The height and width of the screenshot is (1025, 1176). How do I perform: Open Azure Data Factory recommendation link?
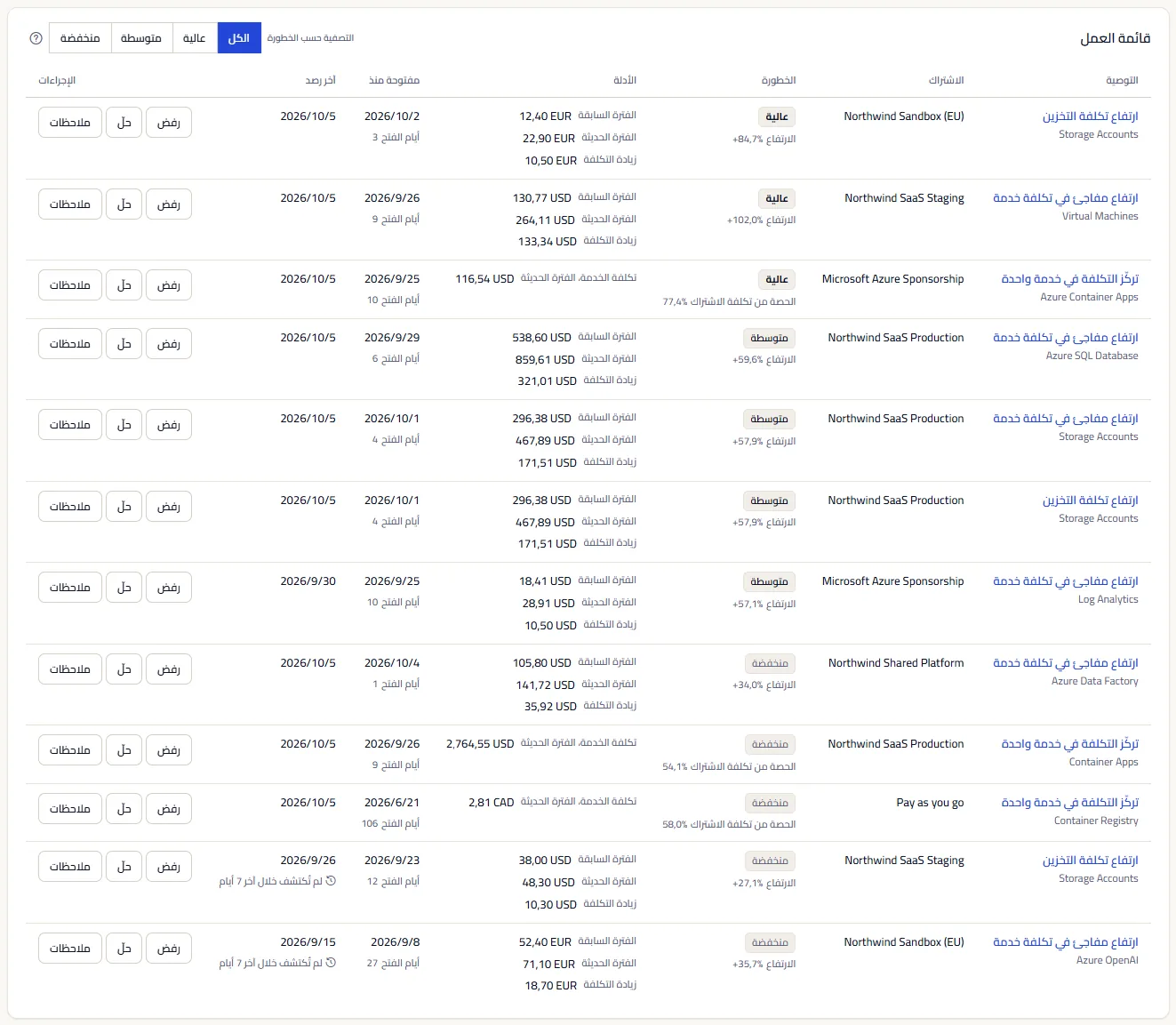1065,663
